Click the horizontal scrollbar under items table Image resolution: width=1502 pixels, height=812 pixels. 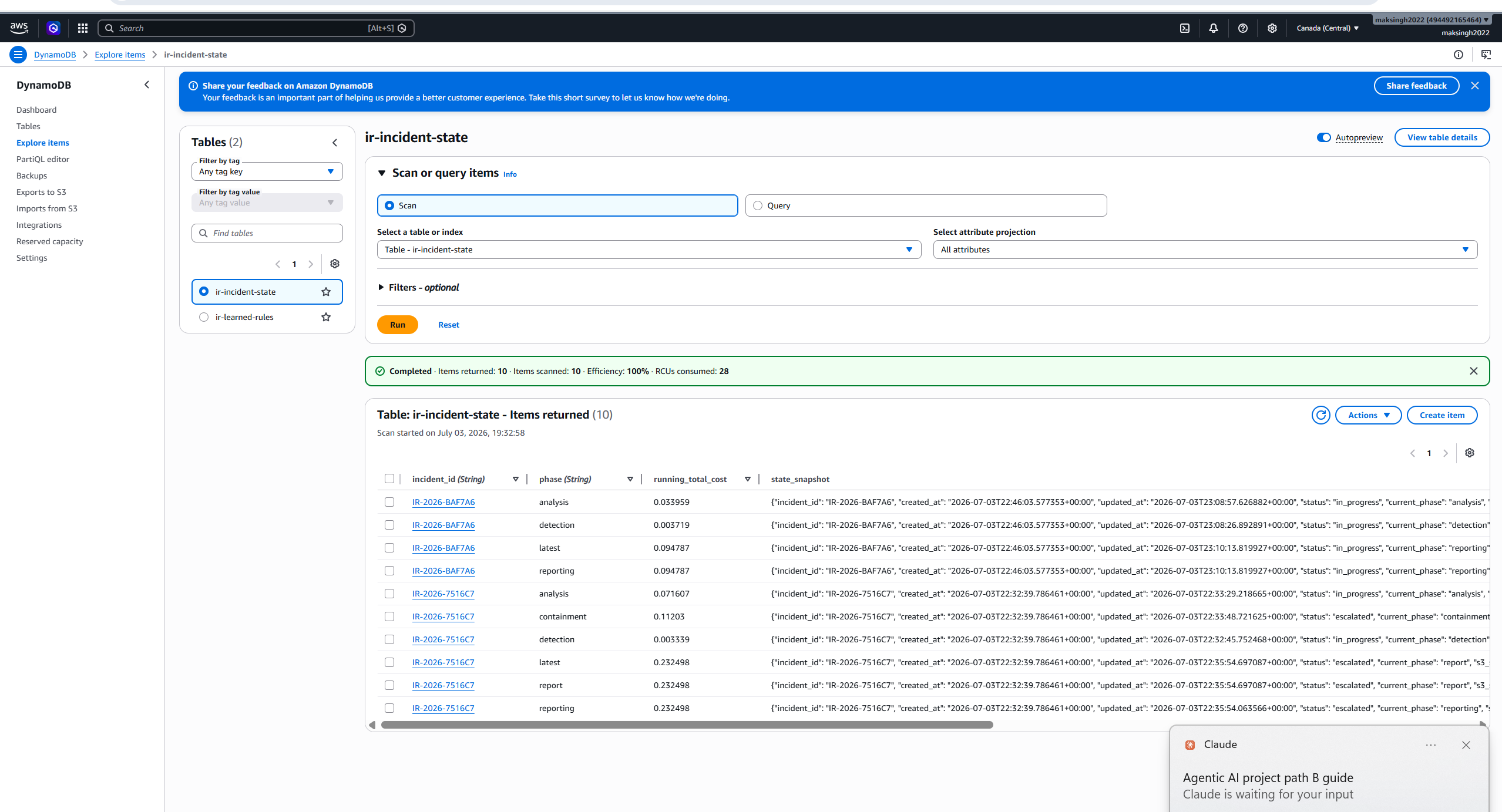(687, 725)
